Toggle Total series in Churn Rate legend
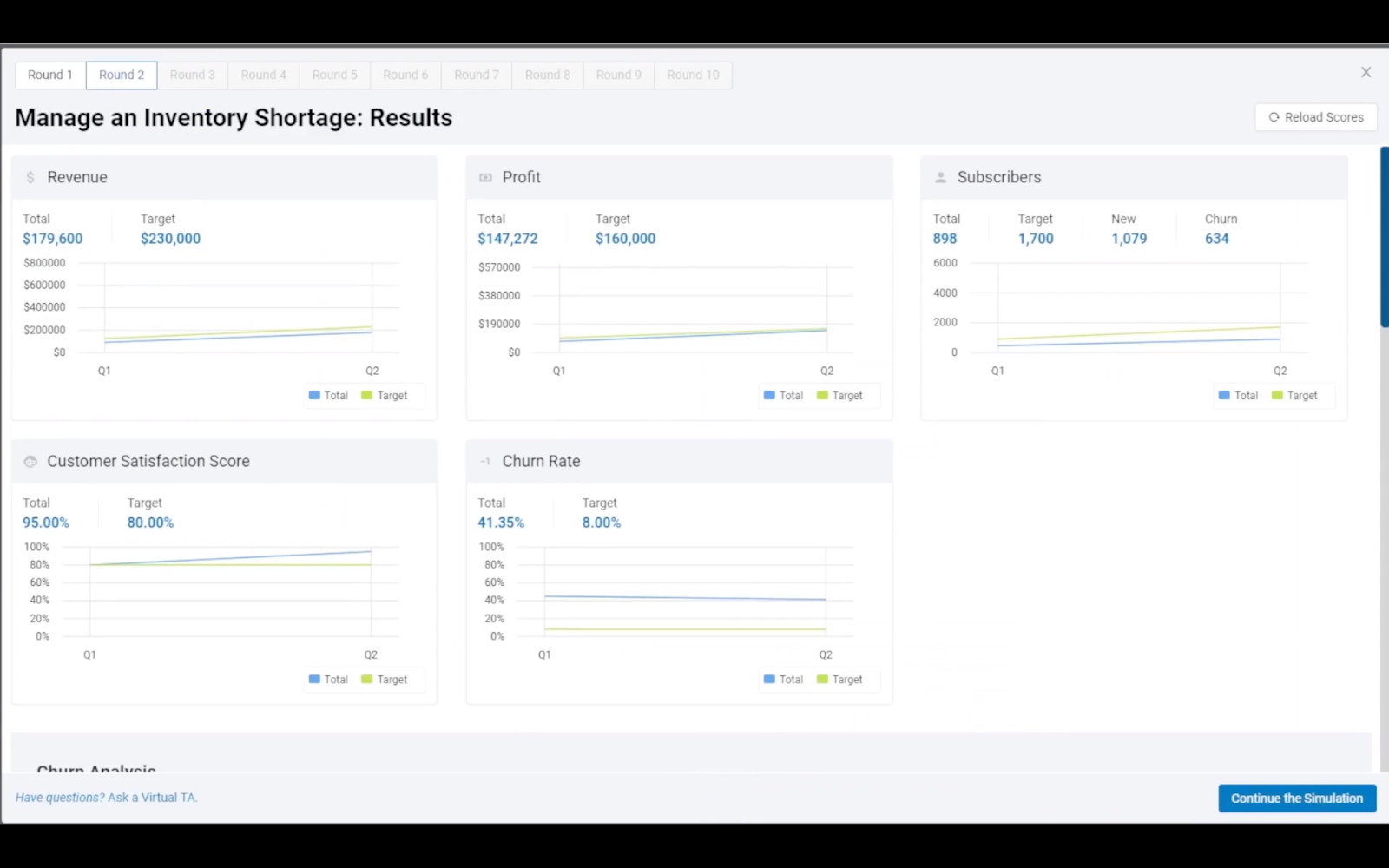 [x=783, y=680]
